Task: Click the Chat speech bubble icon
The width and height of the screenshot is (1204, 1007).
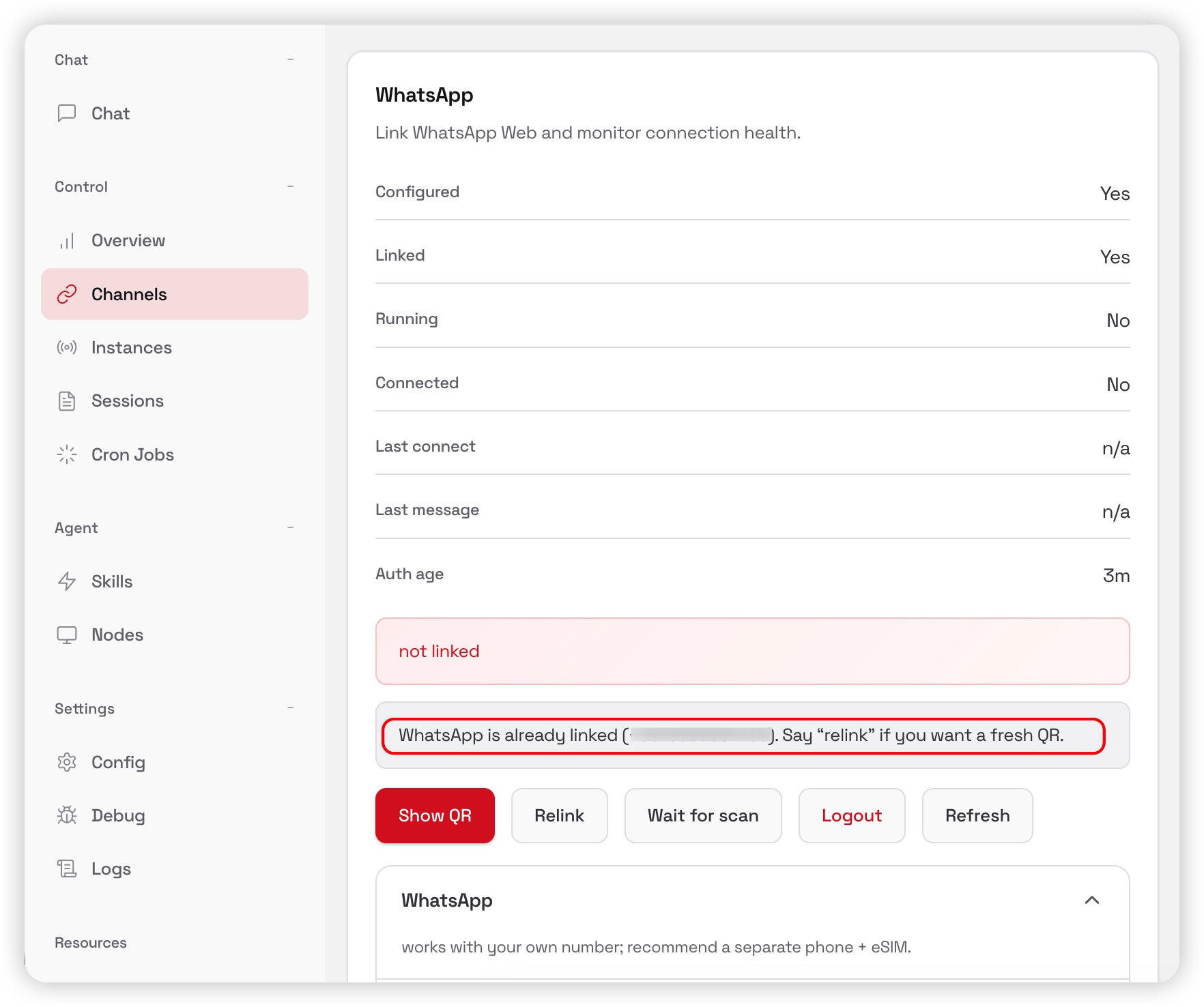Action: [67, 113]
